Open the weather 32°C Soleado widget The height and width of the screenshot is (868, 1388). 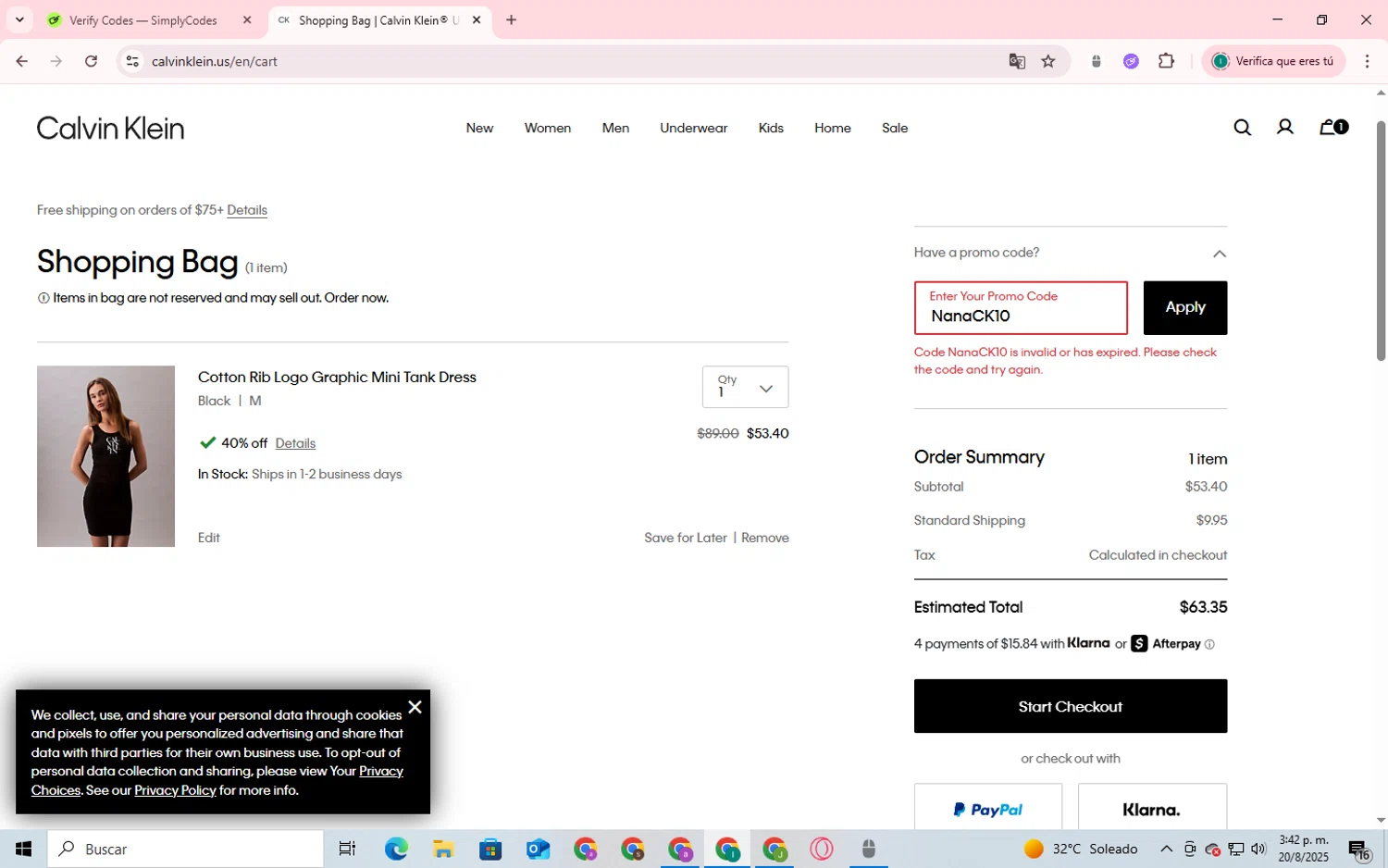[x=1081, y=849]
